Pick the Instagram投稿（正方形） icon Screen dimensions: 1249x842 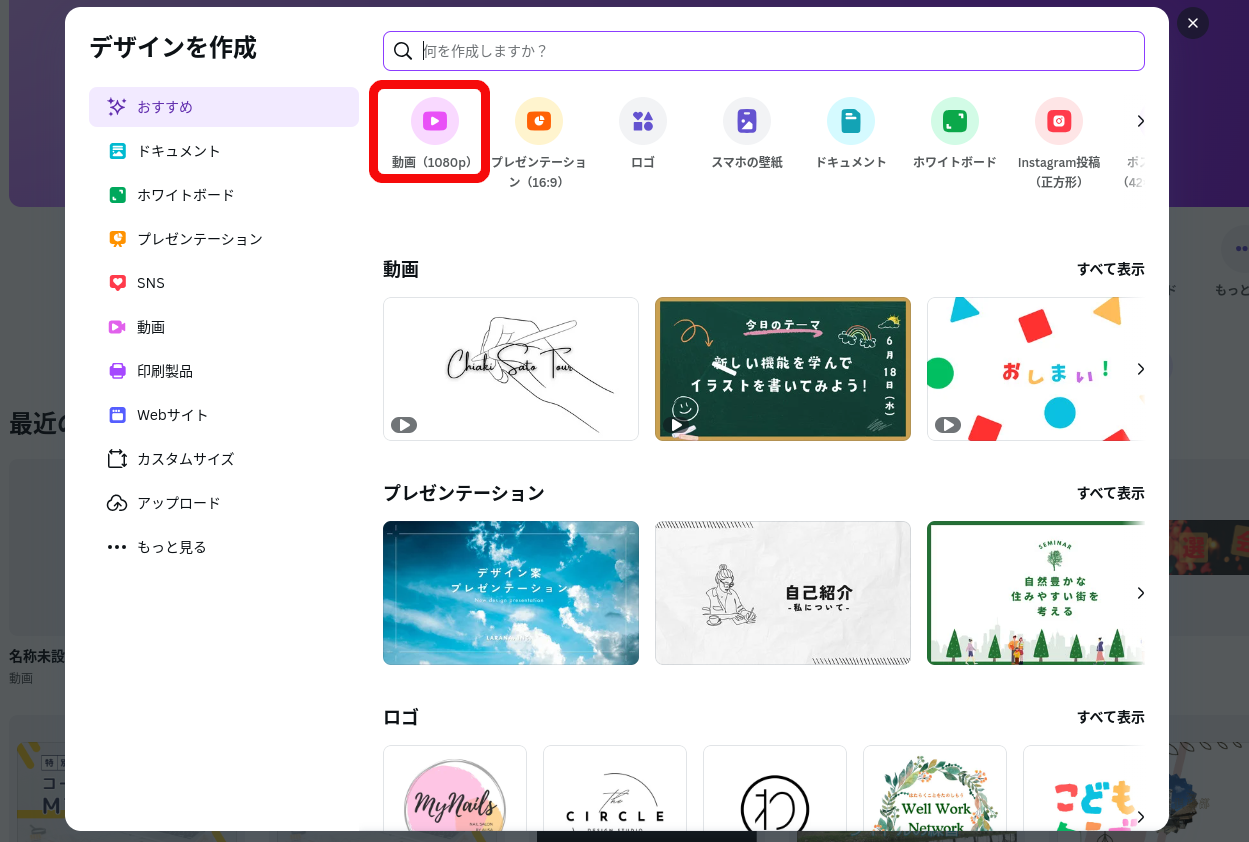[x=1058, y=122]
